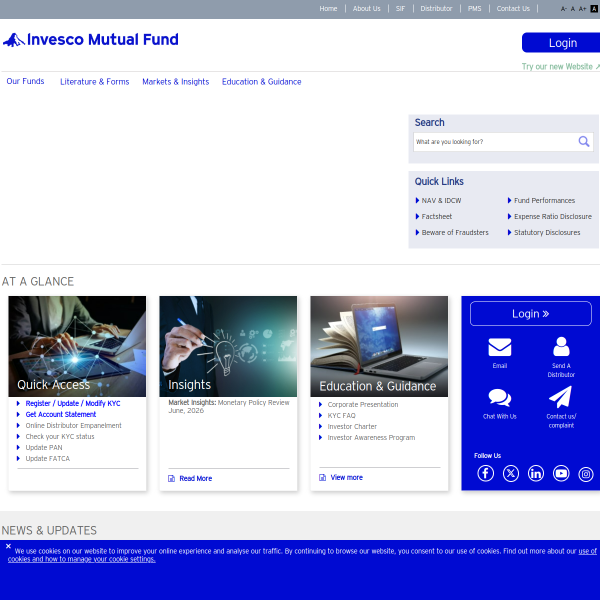Click the header Login button
600x600 pixels.
[561, 42]
